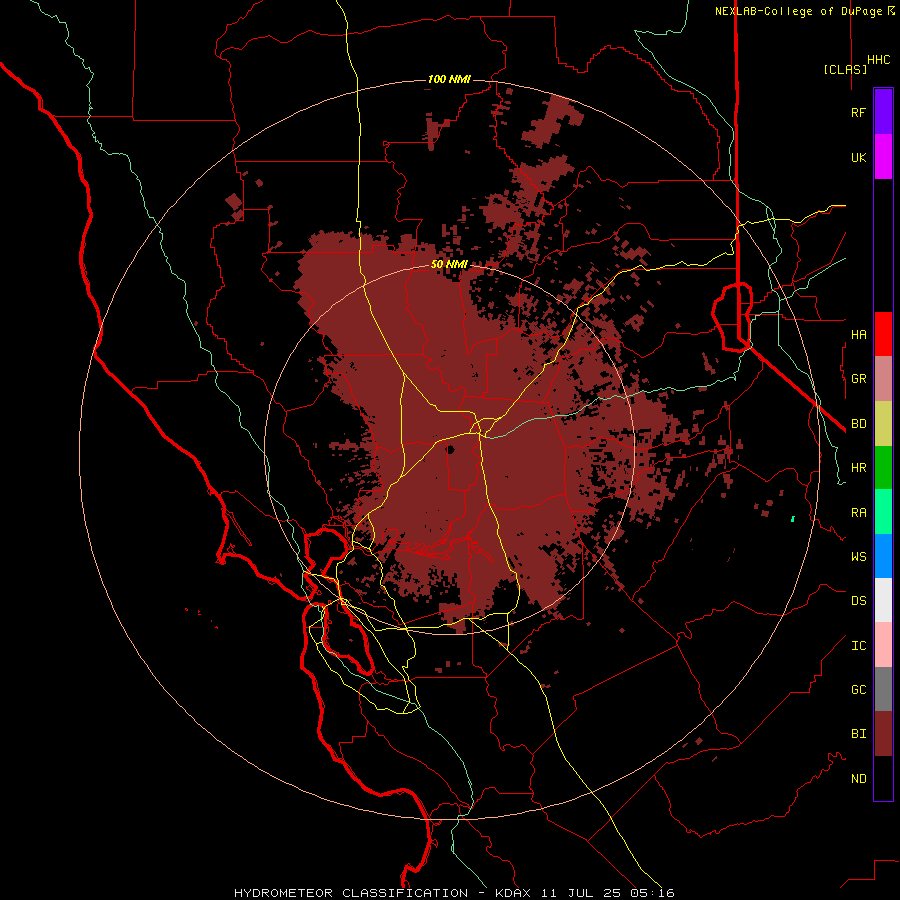This screenshot has height=900, width=900.
Task: Click the ND black legend swatch
Action: (883, 778)
